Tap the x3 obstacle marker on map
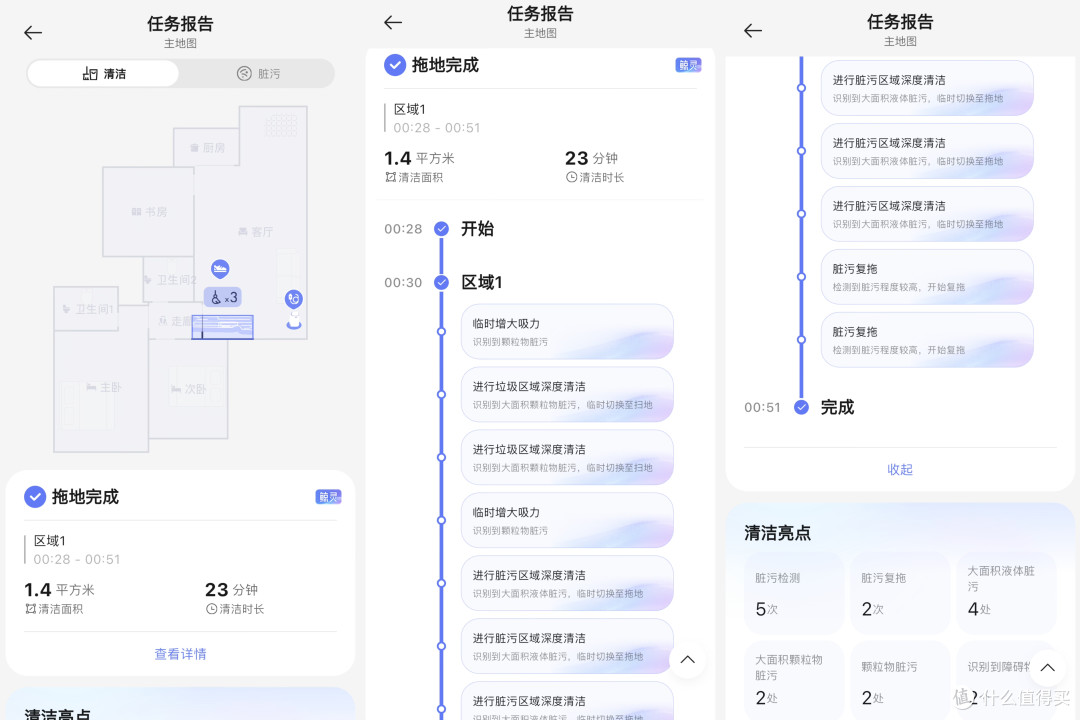The width and height of the screenshot is (1080, 720). click(x=222, y=297)
